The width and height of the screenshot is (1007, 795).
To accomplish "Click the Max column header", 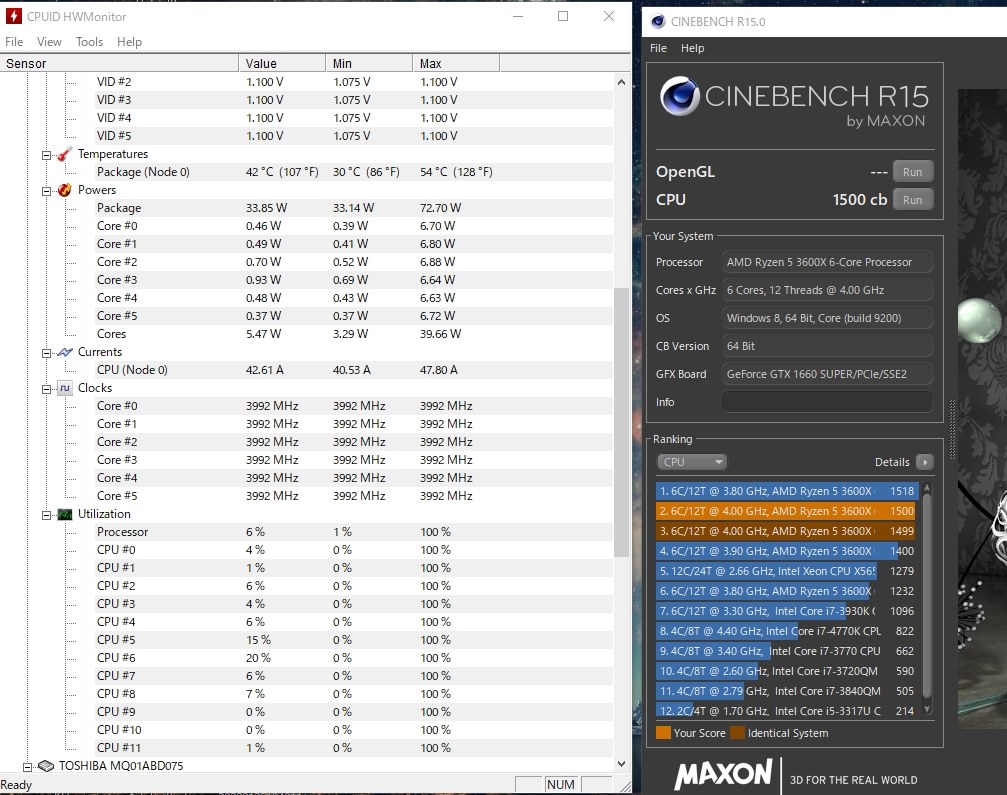I will click(x=455, y=64).
